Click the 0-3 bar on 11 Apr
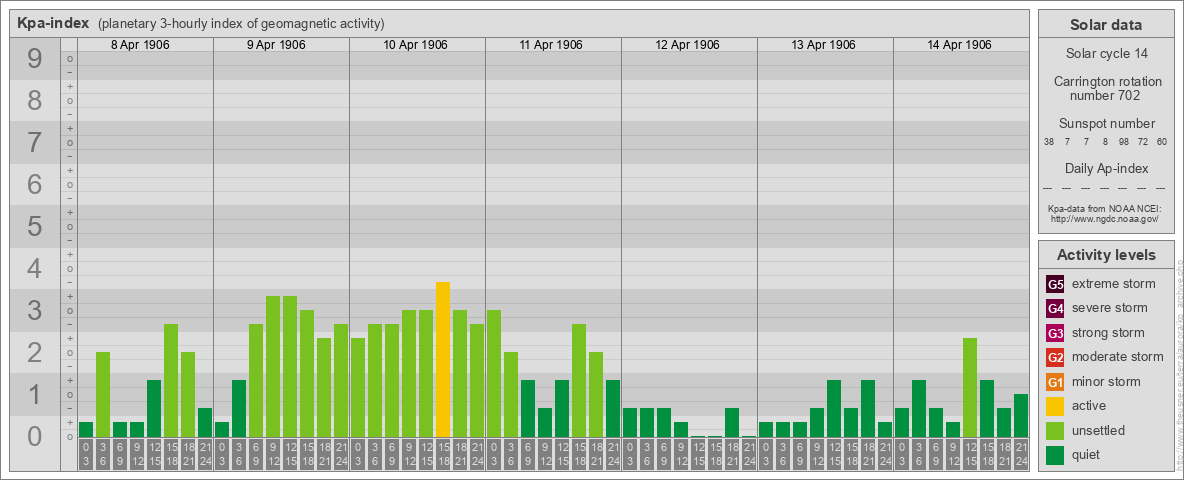The width and height of the screenshot is (1184, 480). click(x=494, y=373)
